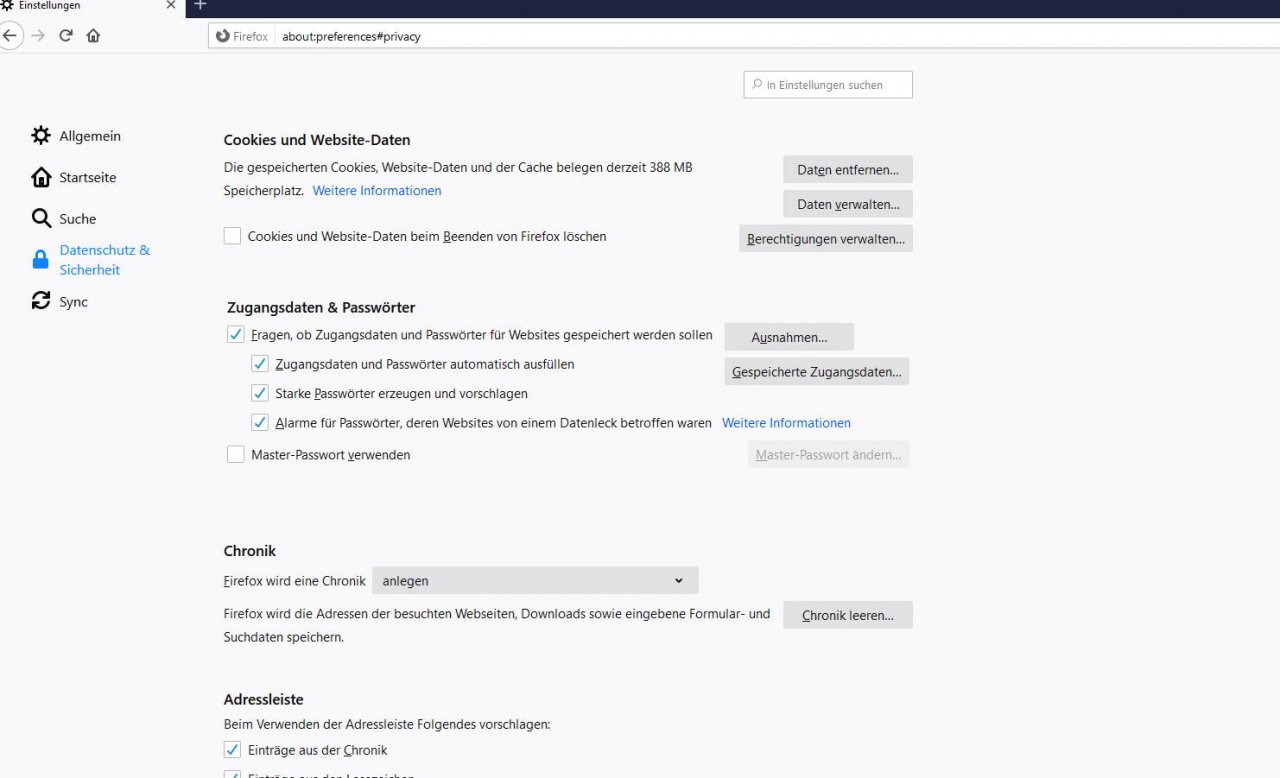Click the Chronik section heading
The image size is (1280, 778).
250,551
